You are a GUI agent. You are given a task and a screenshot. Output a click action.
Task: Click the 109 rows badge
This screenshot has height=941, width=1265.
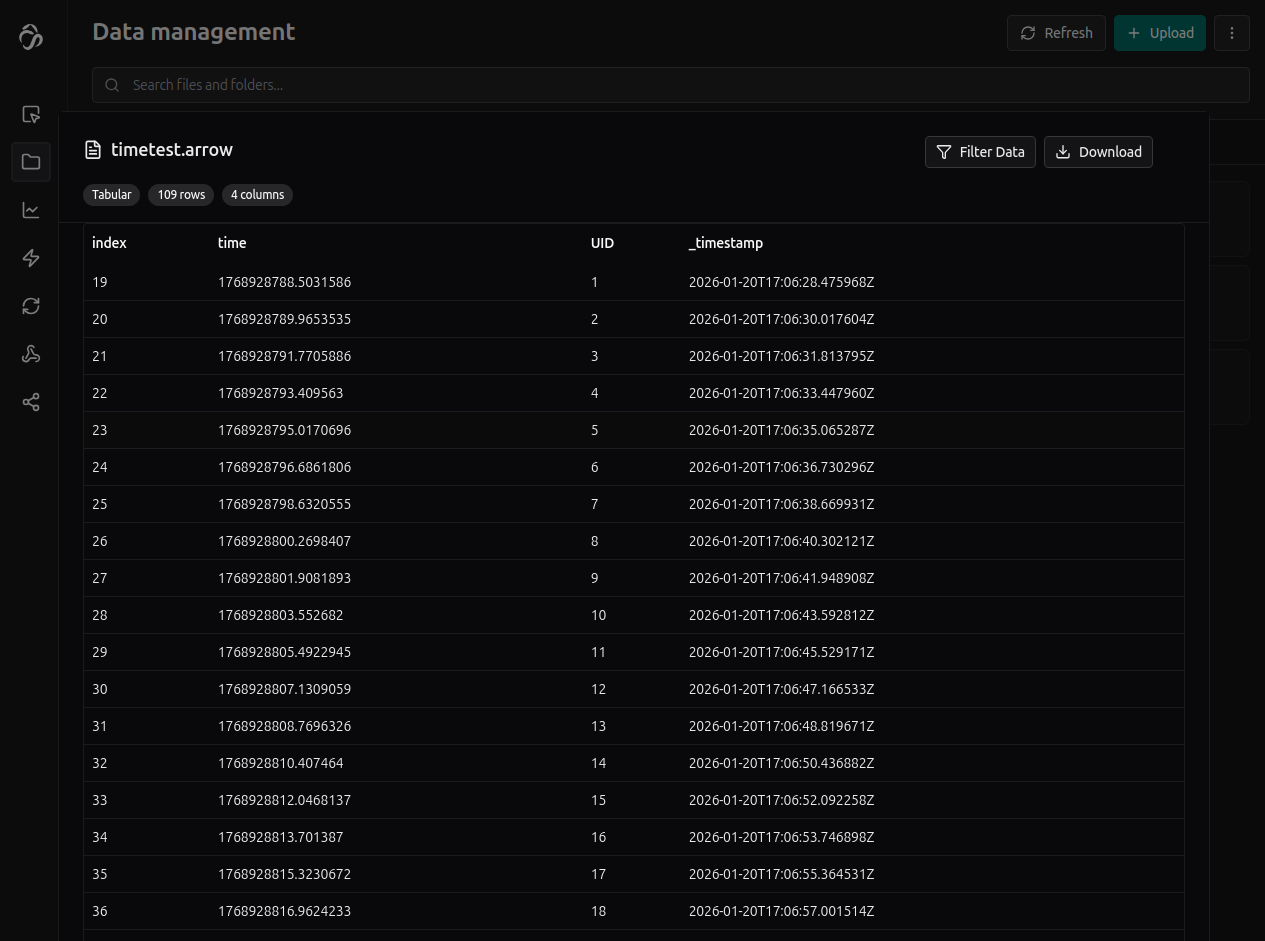(181, 195)
